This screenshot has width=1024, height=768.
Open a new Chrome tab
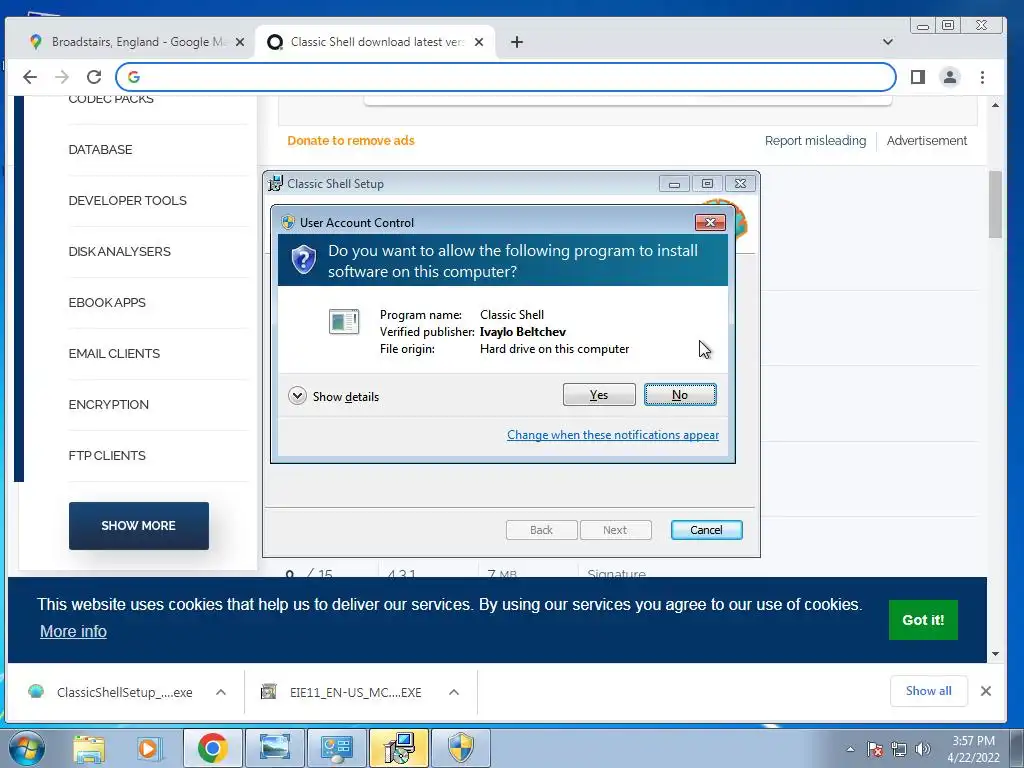[517, 42]
